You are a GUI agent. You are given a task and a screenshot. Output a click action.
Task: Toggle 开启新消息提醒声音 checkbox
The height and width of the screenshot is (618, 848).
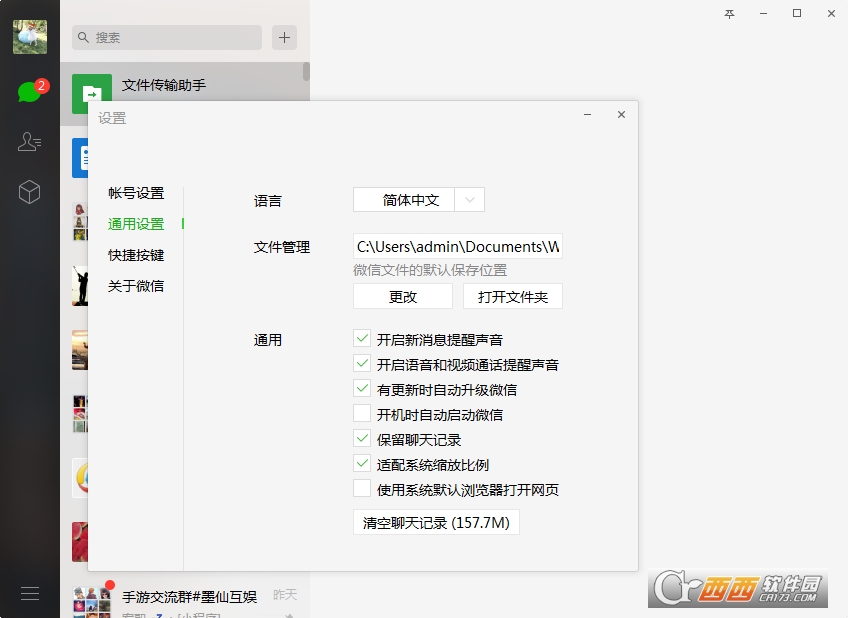click(362, 338)
